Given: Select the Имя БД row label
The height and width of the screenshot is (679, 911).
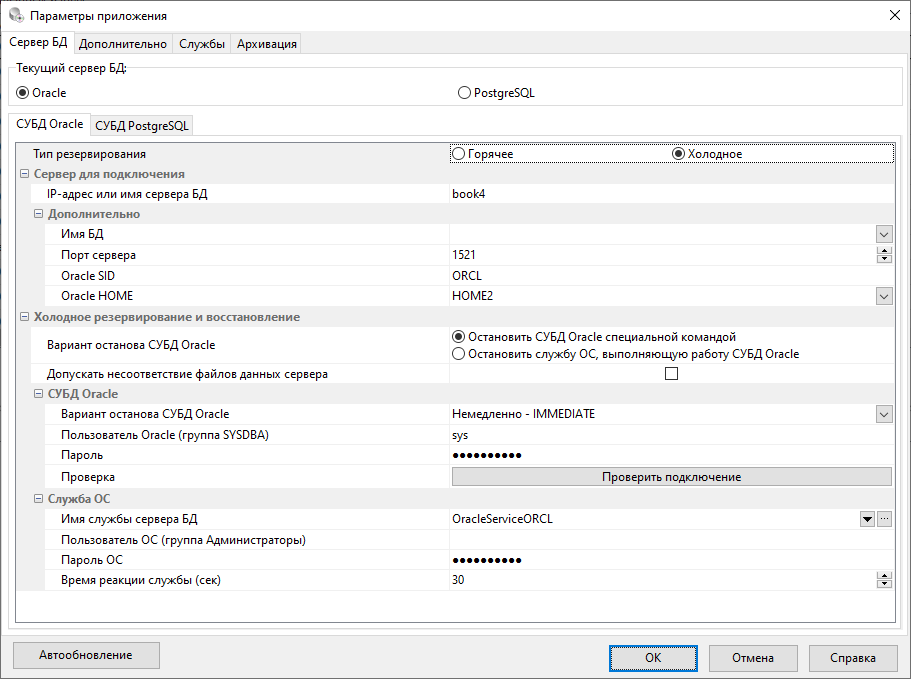Looking at the screenshot, I should pyautogui.click(x=83, y=234).
